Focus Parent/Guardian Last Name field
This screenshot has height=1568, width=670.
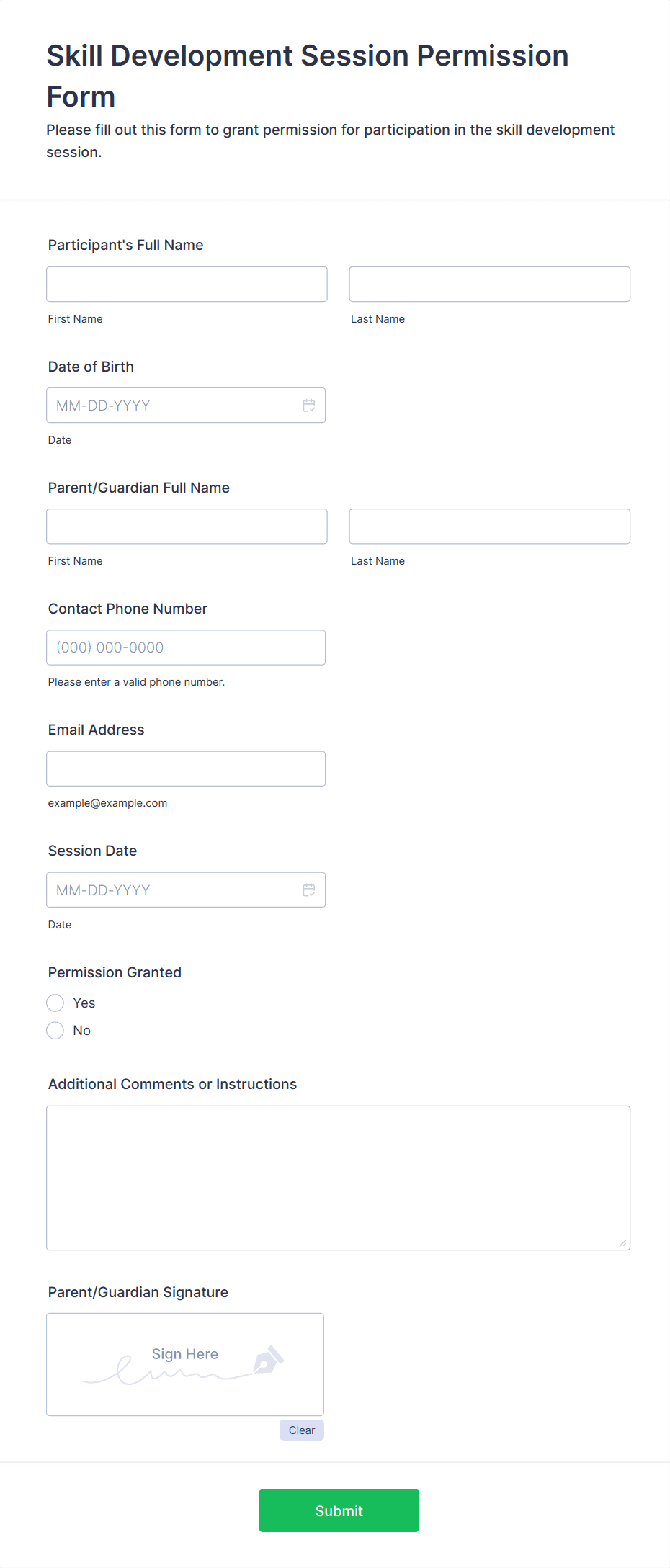click(489, 527)
